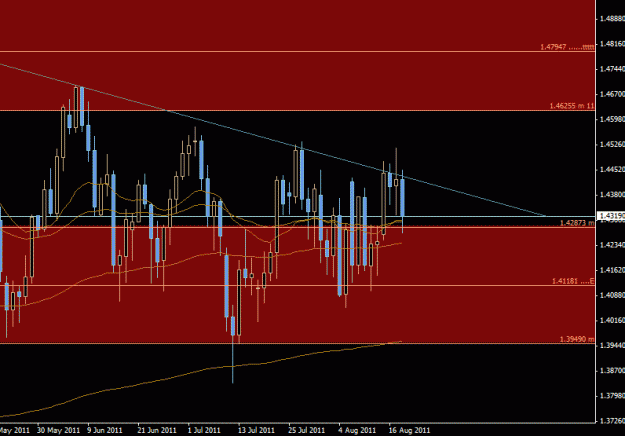Click the 1.4234 price scale value
This screenshot has width=625, height=436.
click(x=612, y=245)
